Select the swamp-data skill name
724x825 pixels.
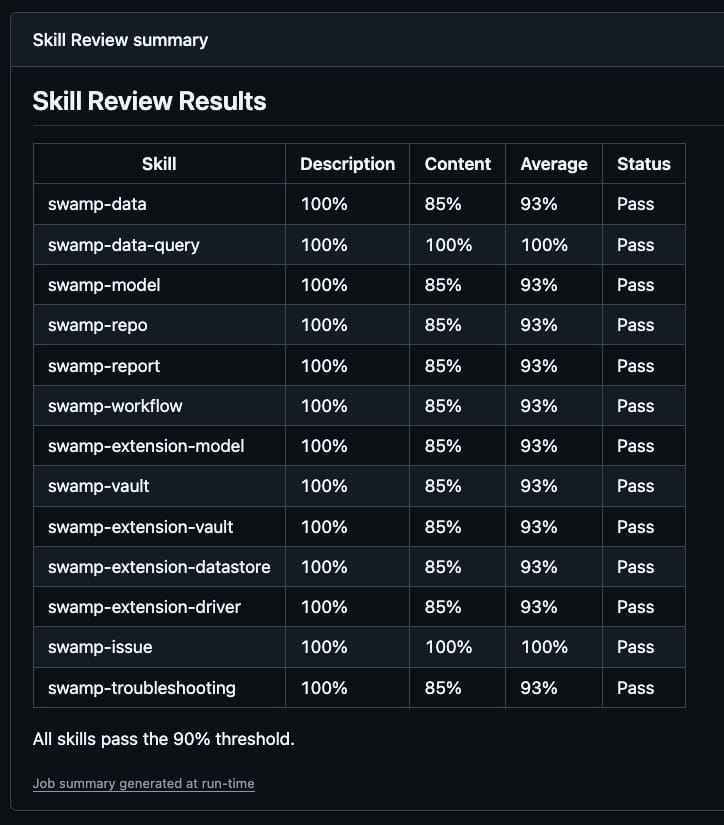[97, 204]
